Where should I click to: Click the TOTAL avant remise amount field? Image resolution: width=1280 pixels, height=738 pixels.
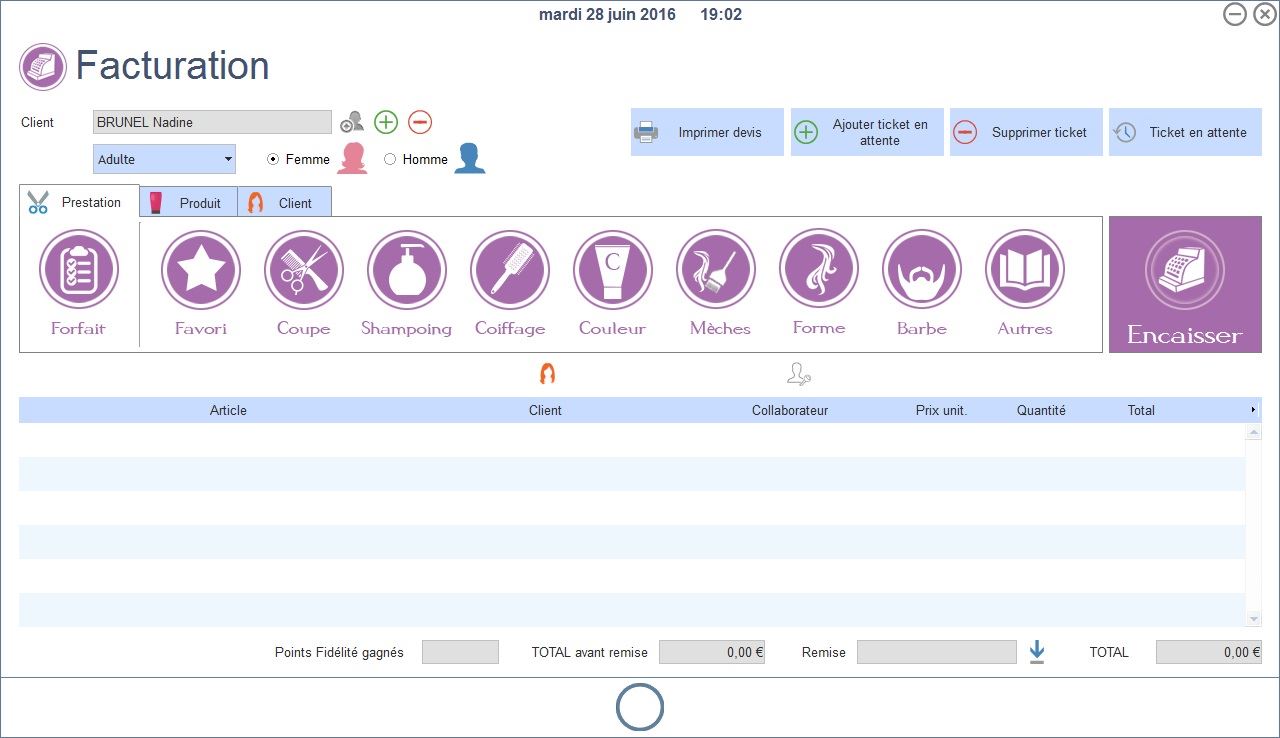click(712, 652)
